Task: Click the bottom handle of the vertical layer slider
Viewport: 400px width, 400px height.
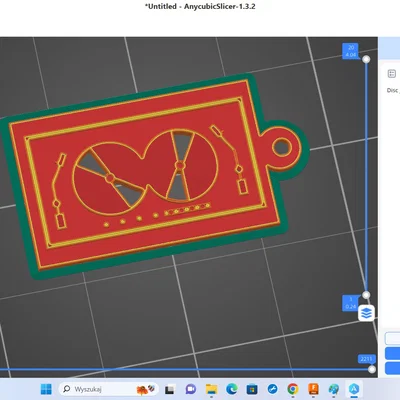Action: 366,295
